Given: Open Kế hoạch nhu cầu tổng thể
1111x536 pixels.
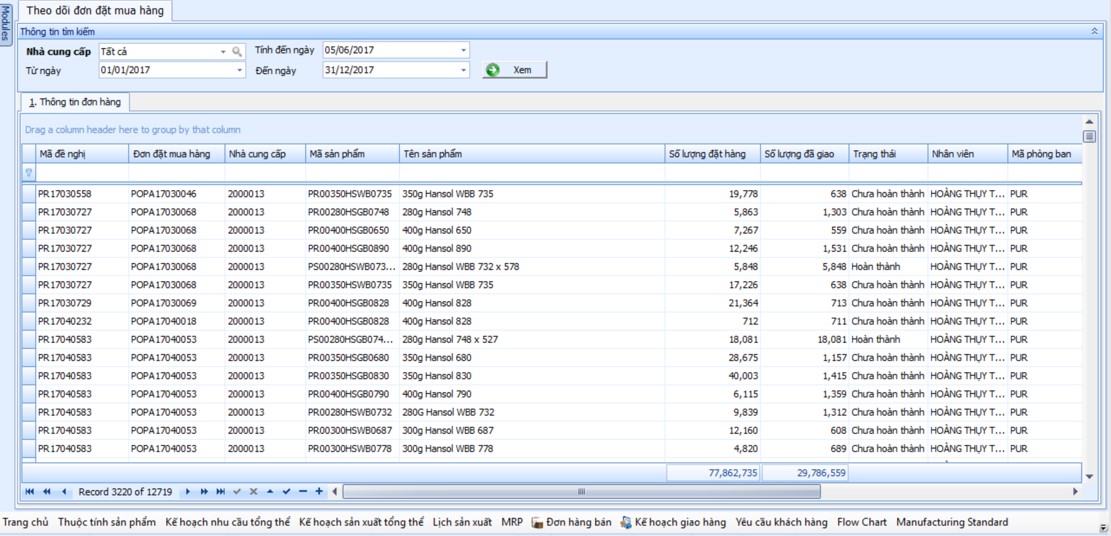Looking at the screenshot, I should click(227, 523).
